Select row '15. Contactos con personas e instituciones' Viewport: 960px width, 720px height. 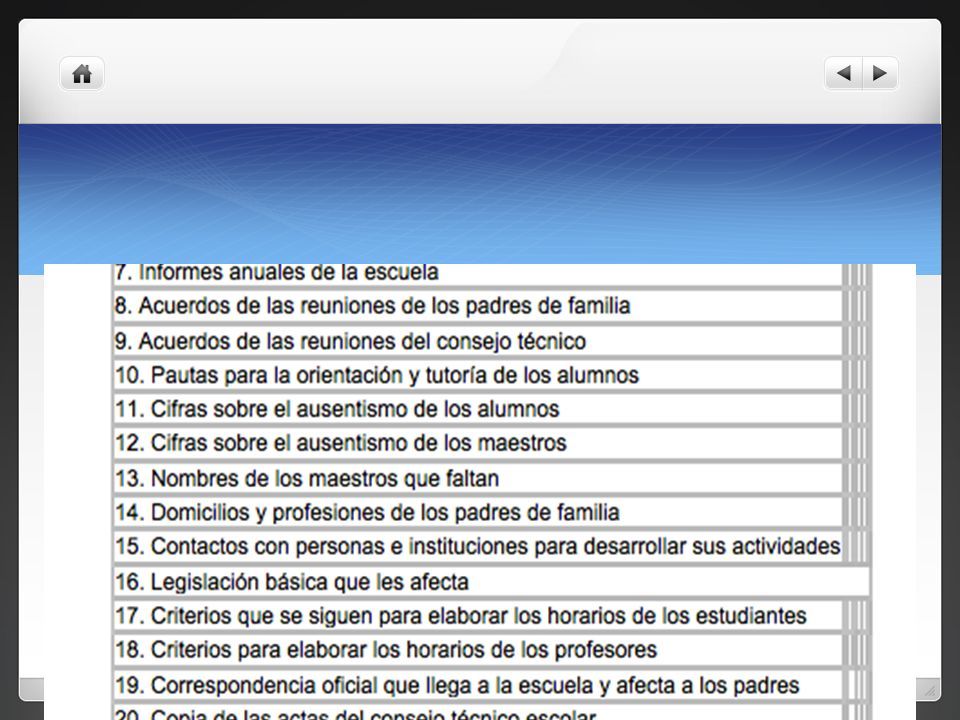tap(478, 547)
